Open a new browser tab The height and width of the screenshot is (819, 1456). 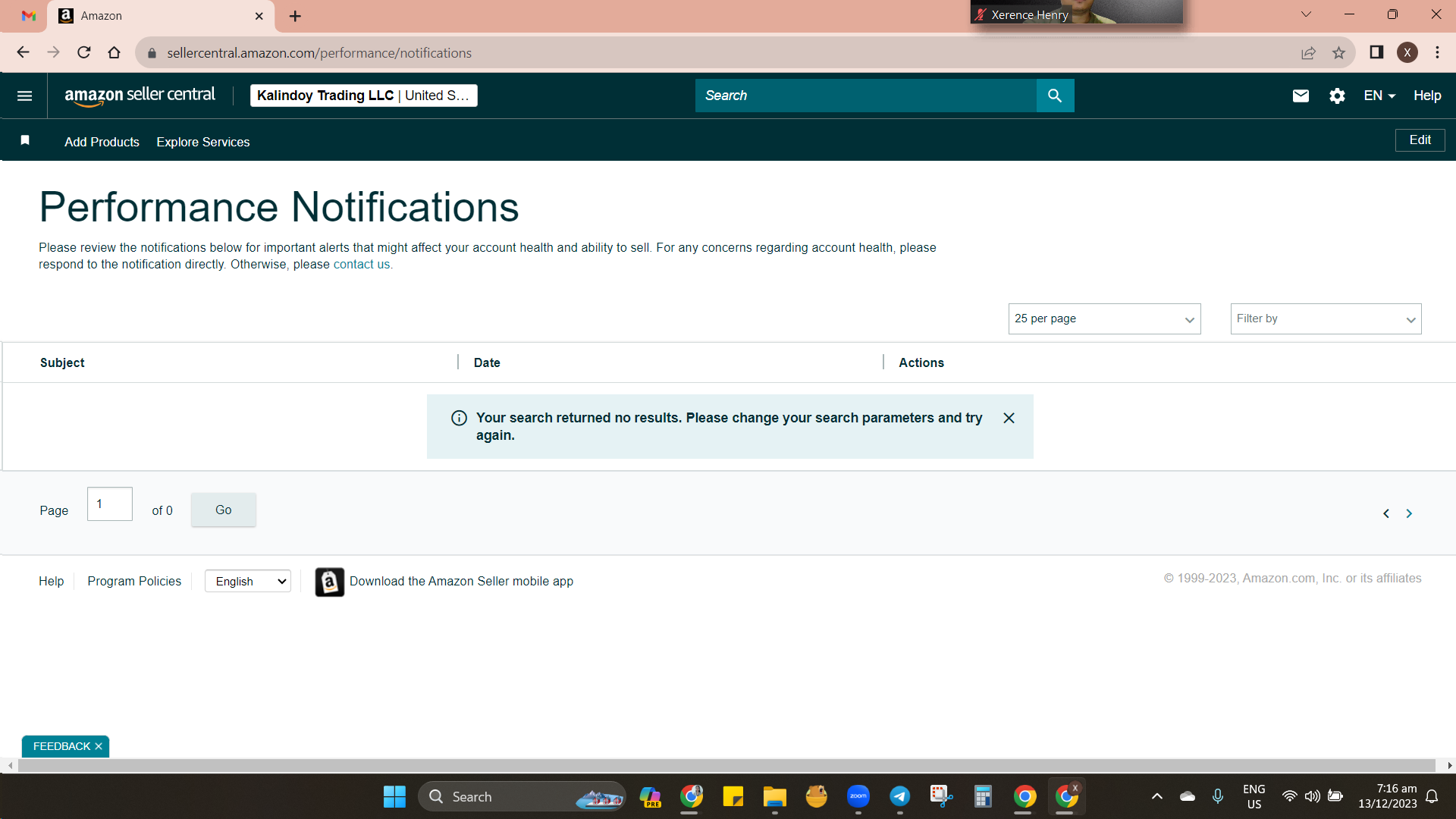click(x=295, y=16)
